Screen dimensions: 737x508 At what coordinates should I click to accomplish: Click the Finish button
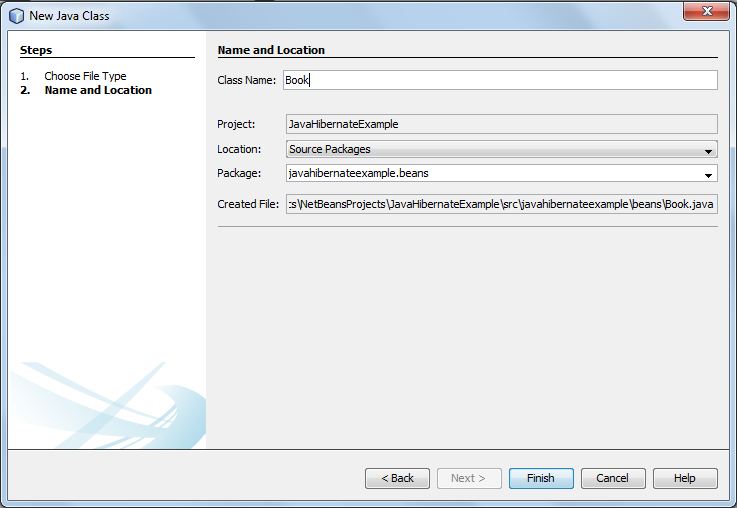tap(541, 478)
